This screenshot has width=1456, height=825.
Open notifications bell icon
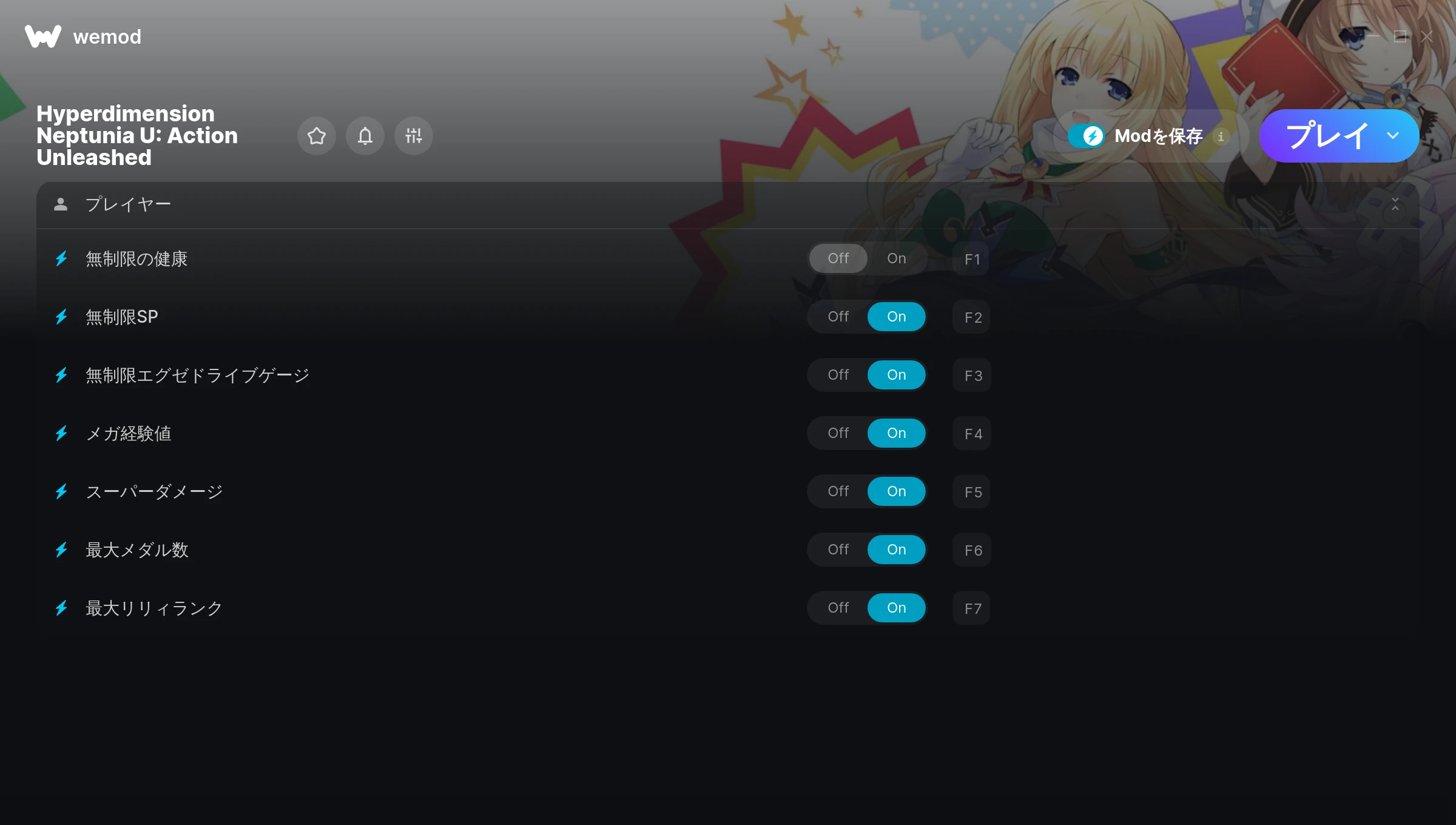pyautogui.click(x=365, y=136)
